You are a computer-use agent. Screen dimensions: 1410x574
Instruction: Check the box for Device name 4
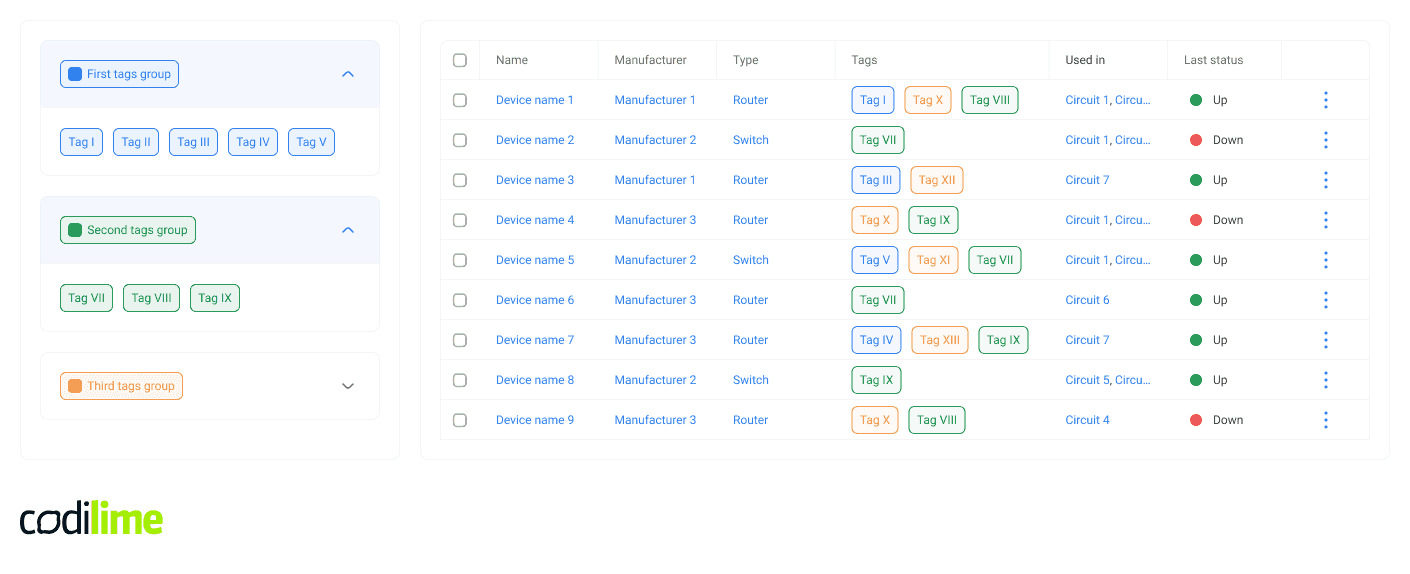click(x=460, y=220)
